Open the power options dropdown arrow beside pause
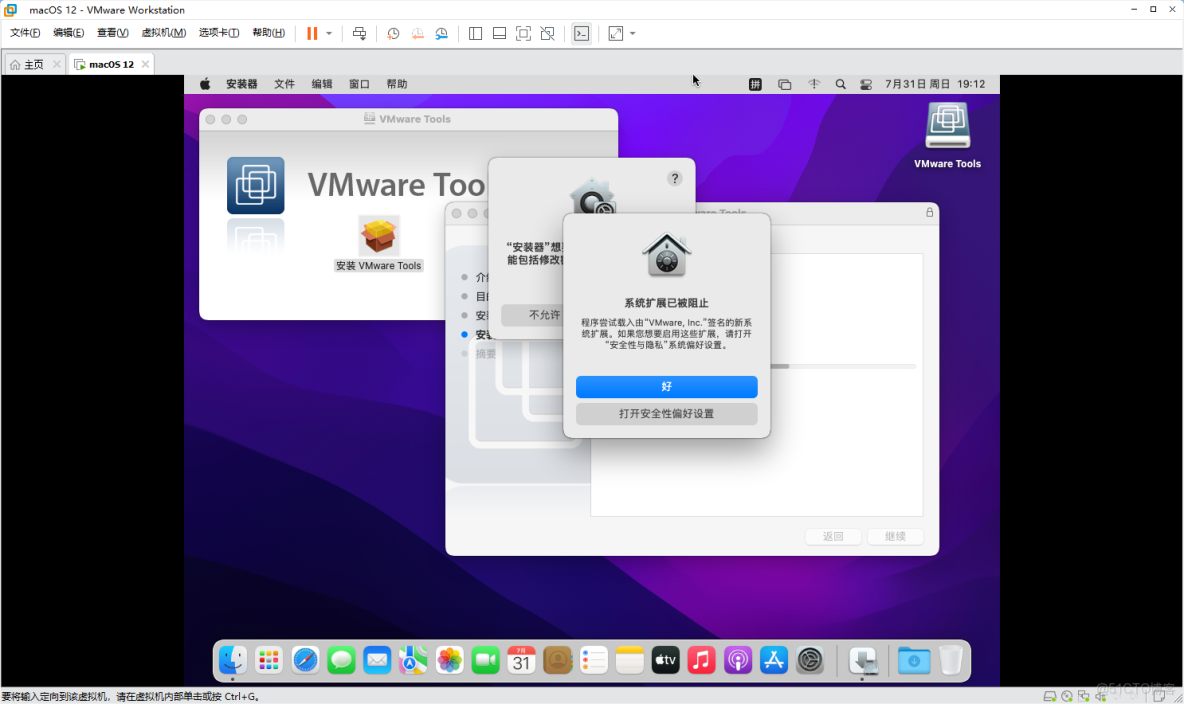Screen dimensions: 1184x704 coord(329,33)
